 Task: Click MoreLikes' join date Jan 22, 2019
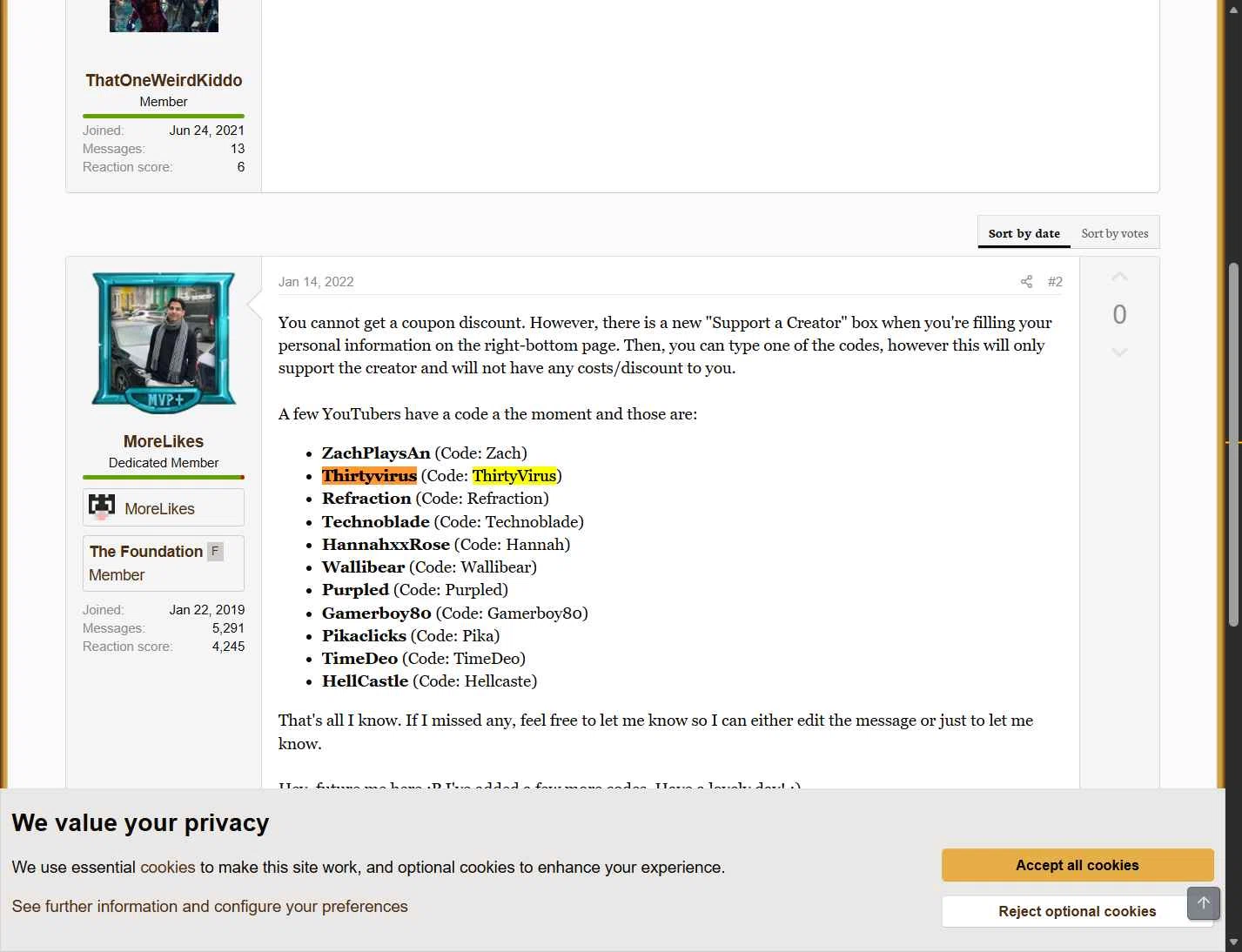[x=207, y=610]
